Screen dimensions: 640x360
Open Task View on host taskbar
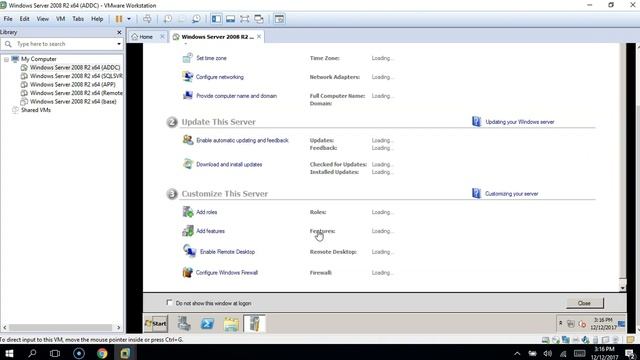pyautogui.click(x=55, y=353)
